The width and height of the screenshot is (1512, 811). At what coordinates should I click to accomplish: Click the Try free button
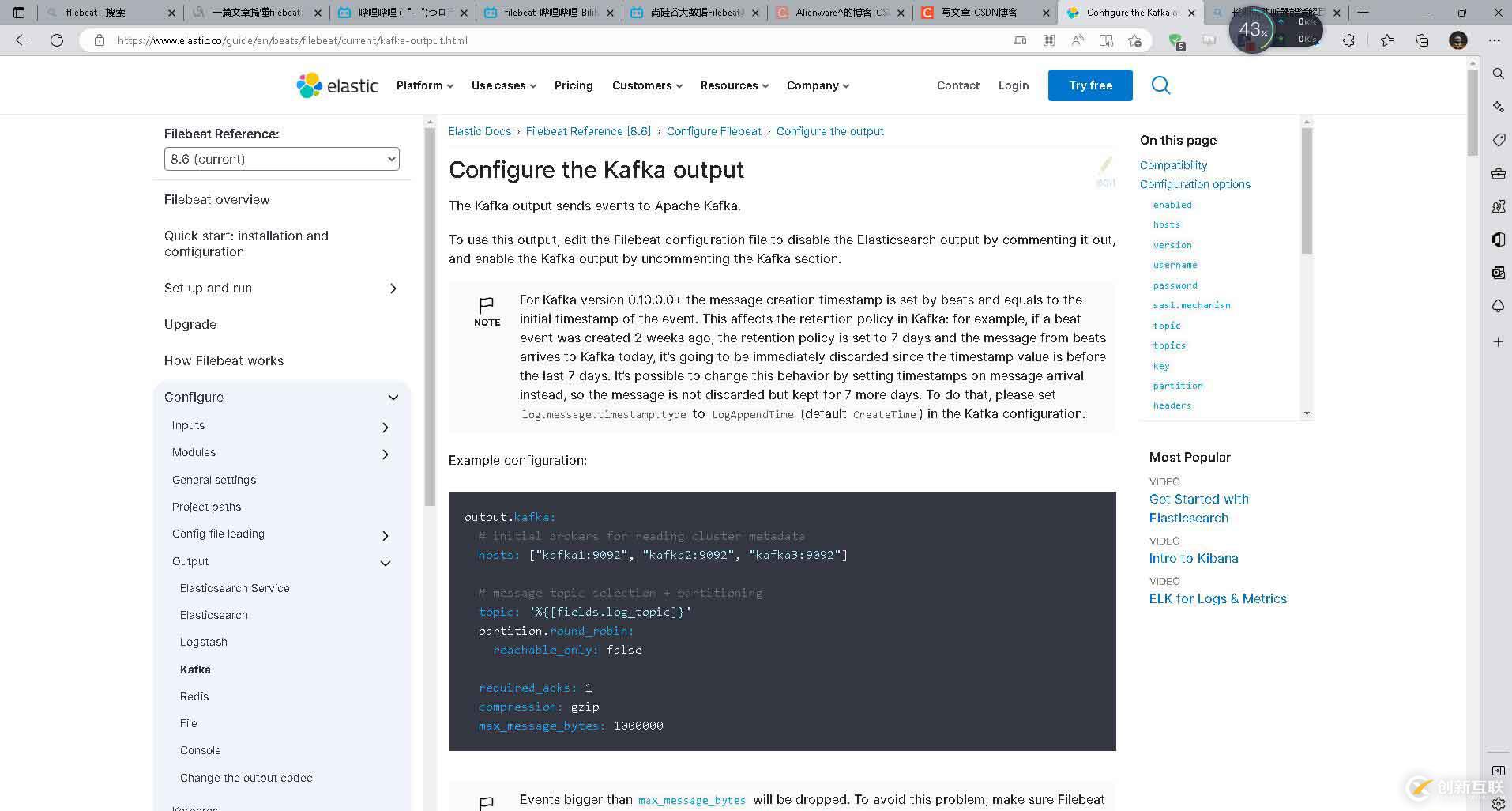click(x=1090, y=85)
